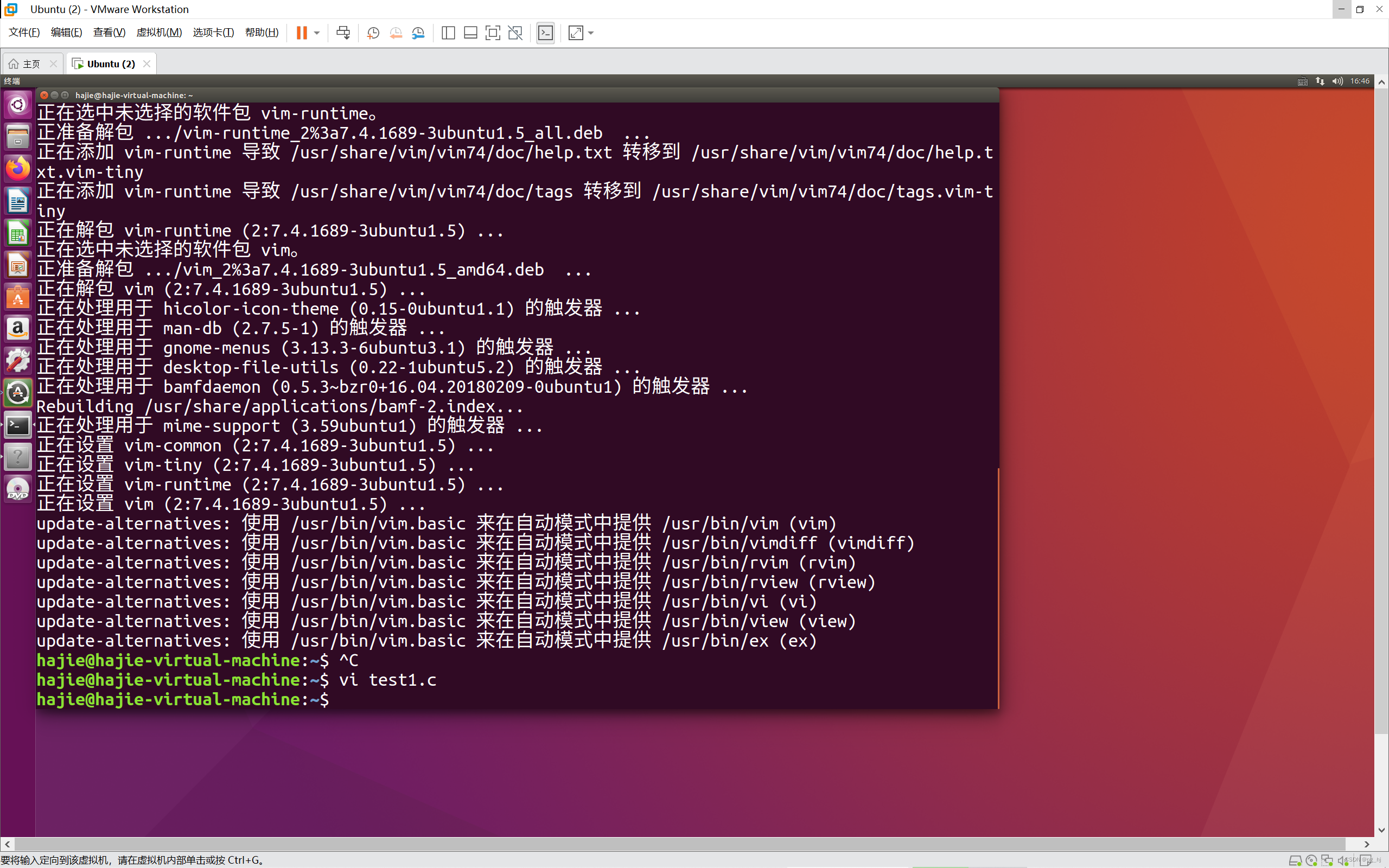Screen dimensions: 1389x868
Task: Open the power options dropdown next to pause
Action: (x=317, y=33)
